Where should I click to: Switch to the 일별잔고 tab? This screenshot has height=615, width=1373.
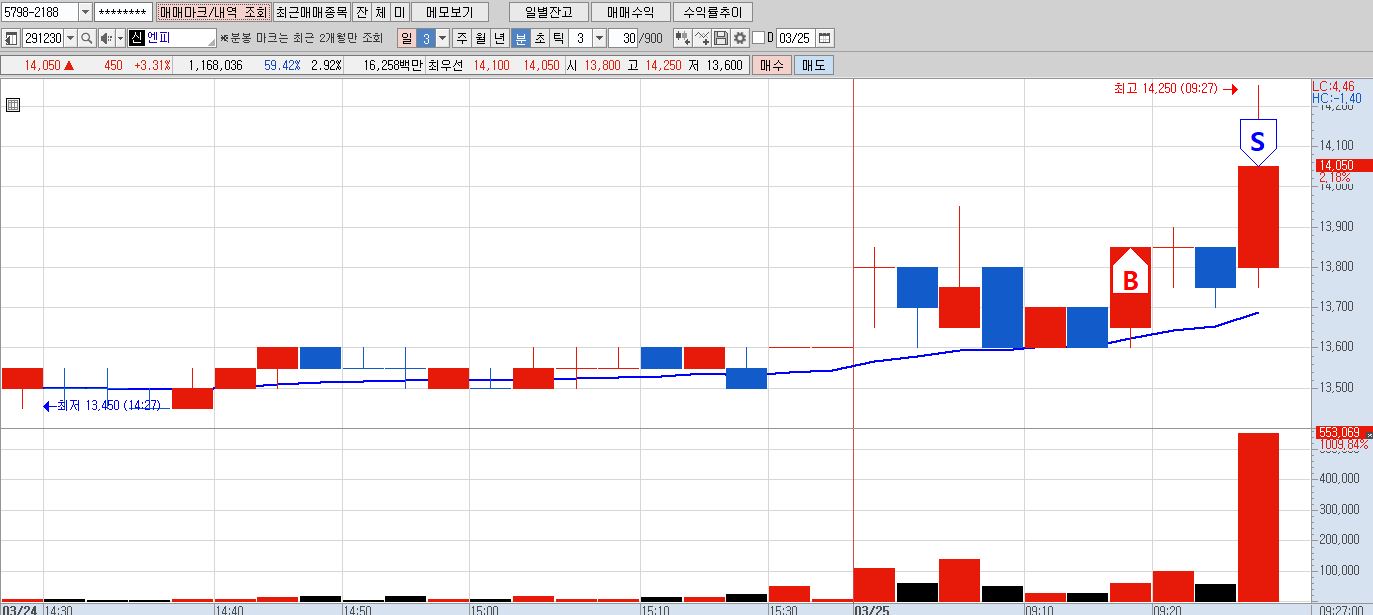tap(548, 12)
